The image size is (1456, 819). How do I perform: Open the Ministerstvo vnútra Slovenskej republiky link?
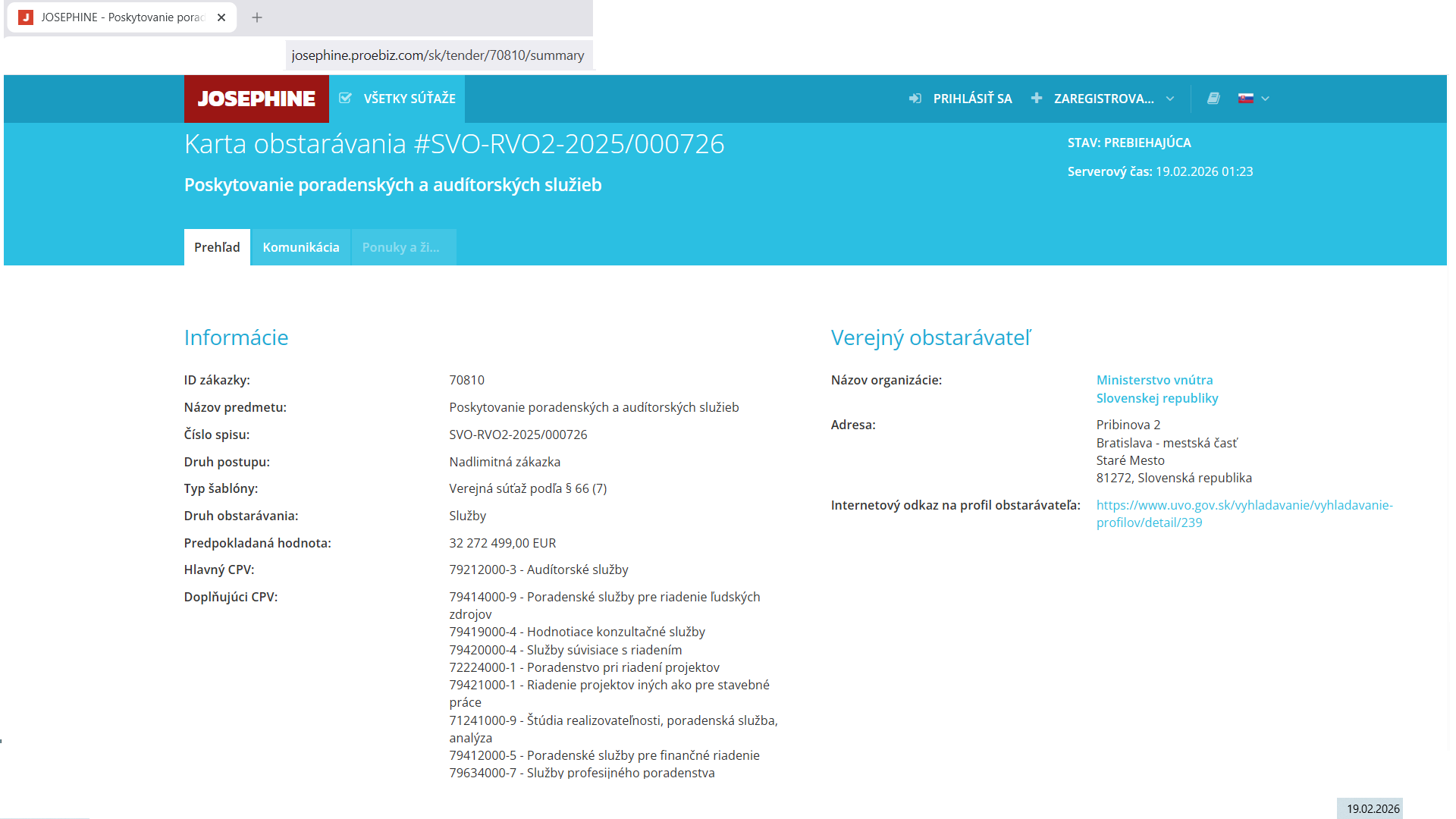click(x=1156, y=389)
